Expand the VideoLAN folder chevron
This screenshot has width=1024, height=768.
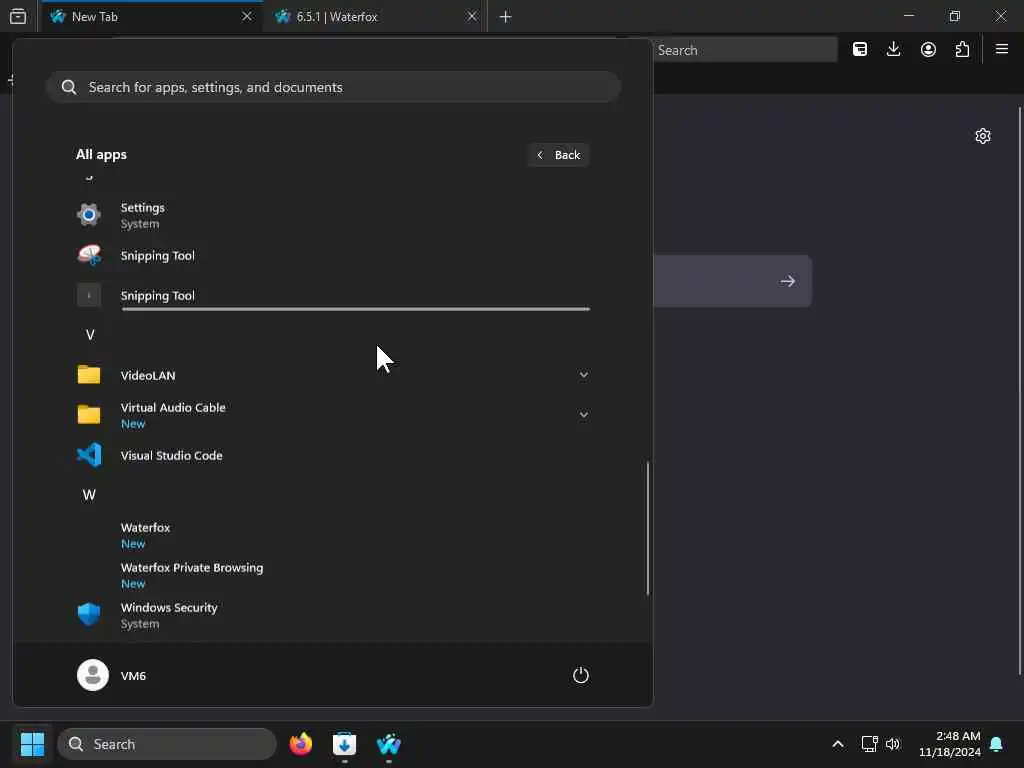click(584, 375)
